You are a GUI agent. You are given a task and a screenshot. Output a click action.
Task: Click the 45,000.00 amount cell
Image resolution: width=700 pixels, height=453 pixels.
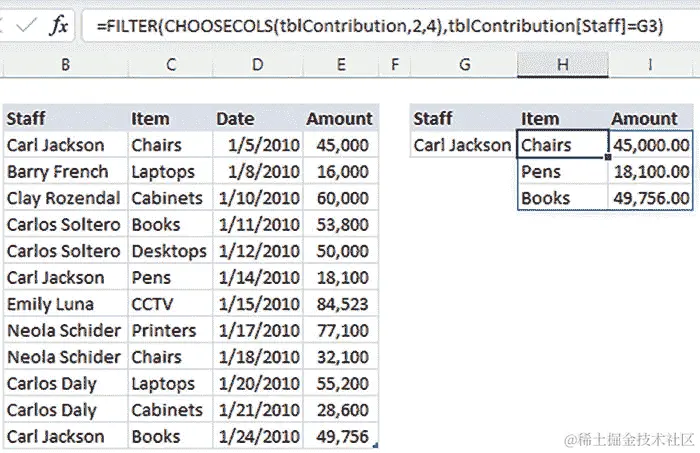pyautogui.click(x=650, y=145)
